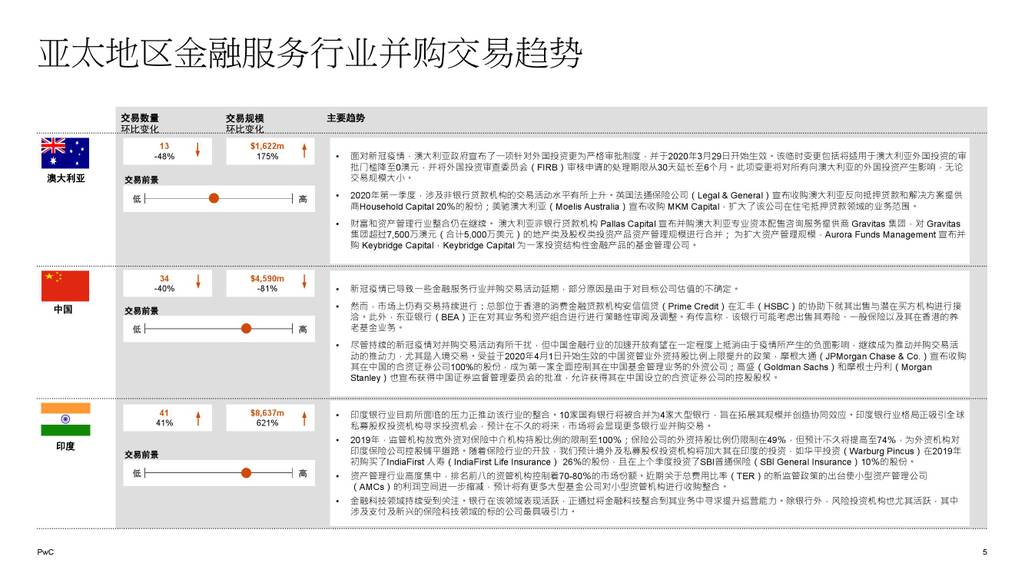Click India deal value $8,637m
This screenshot has height=576, width=1024.
pos(267,413)
